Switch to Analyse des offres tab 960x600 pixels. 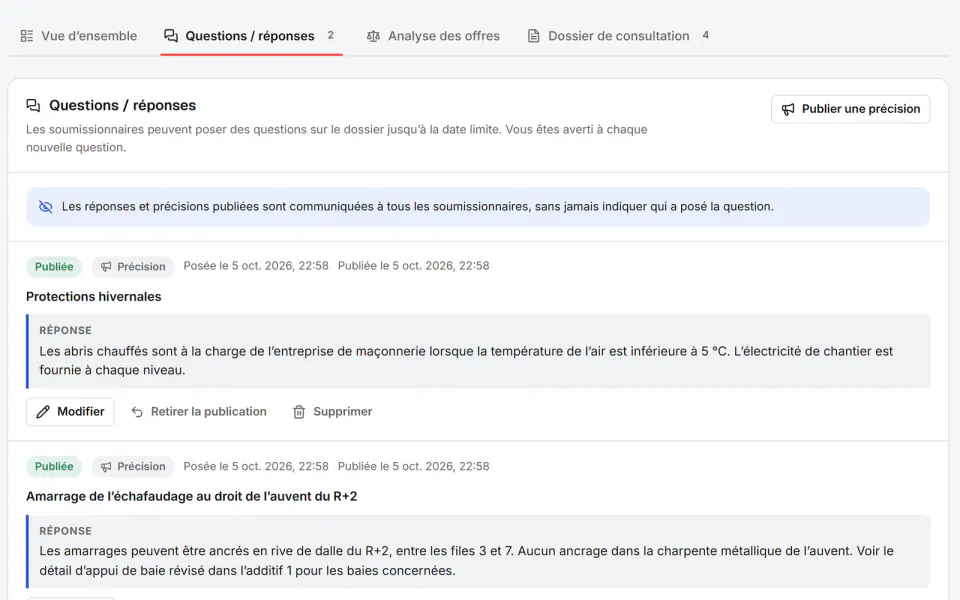pos(433,36)
